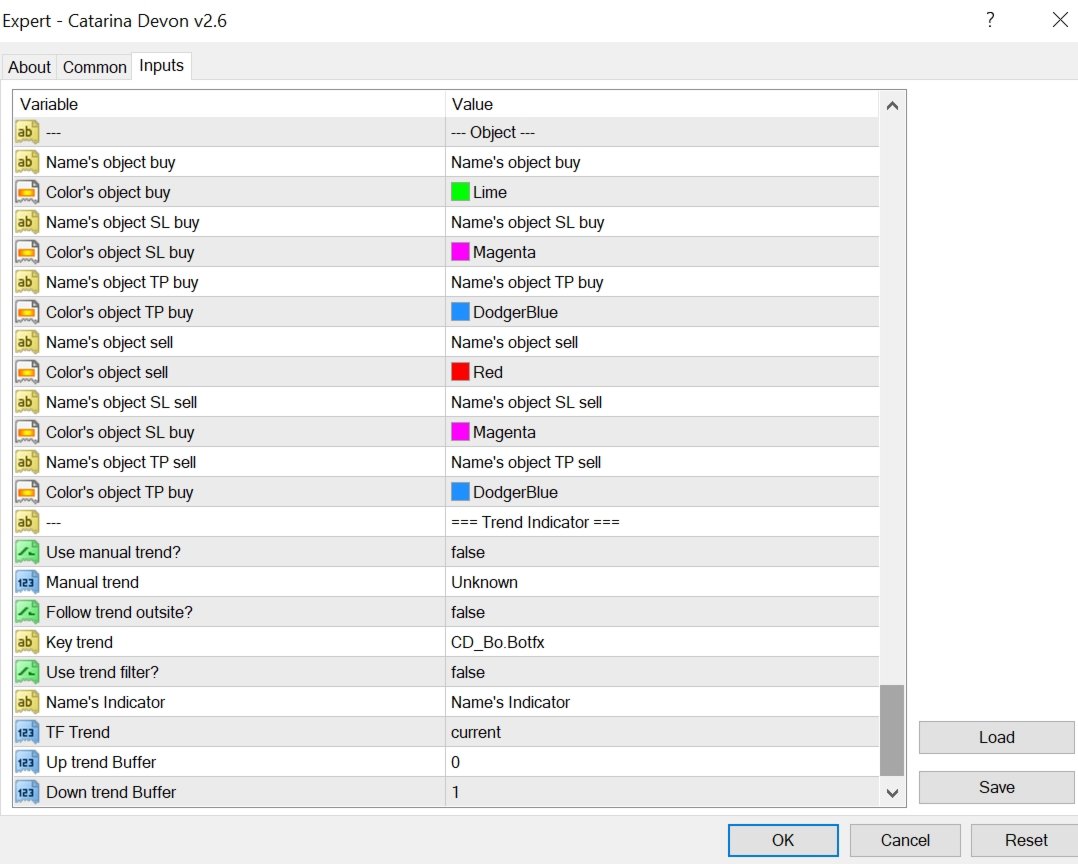Open the Manual trend Unknown value dropdown

point(662,582)
